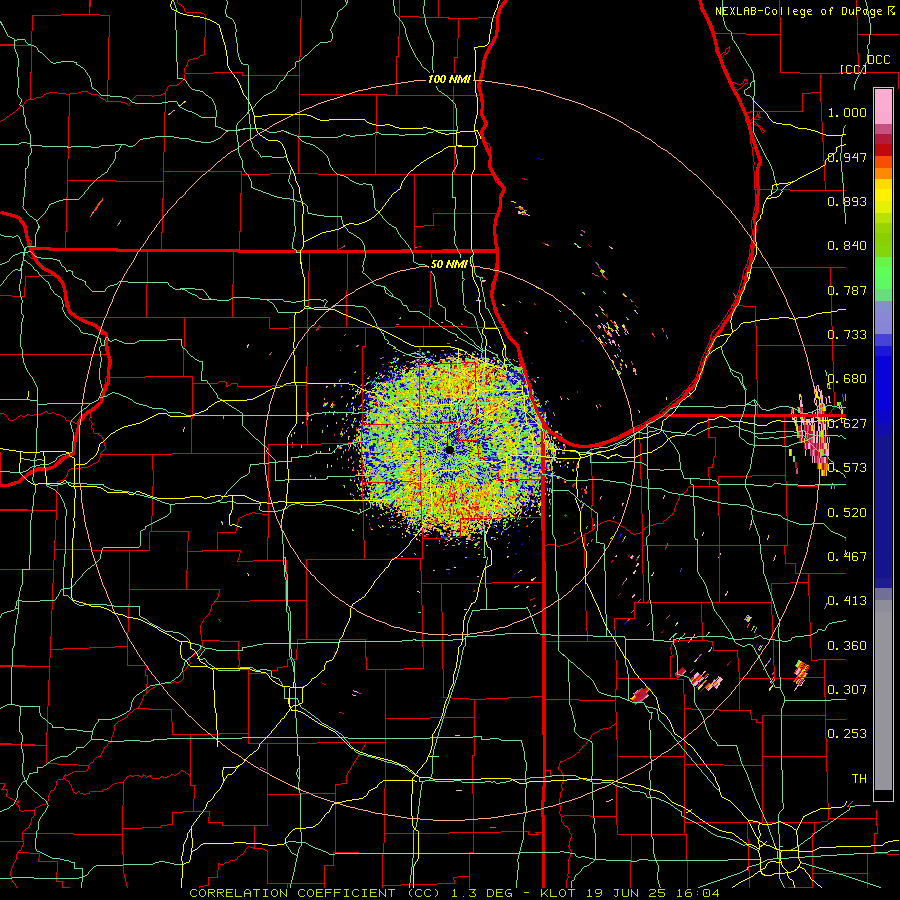
Task: Click the "50 NMI" range ring label
Action: (x=449, y=264)
